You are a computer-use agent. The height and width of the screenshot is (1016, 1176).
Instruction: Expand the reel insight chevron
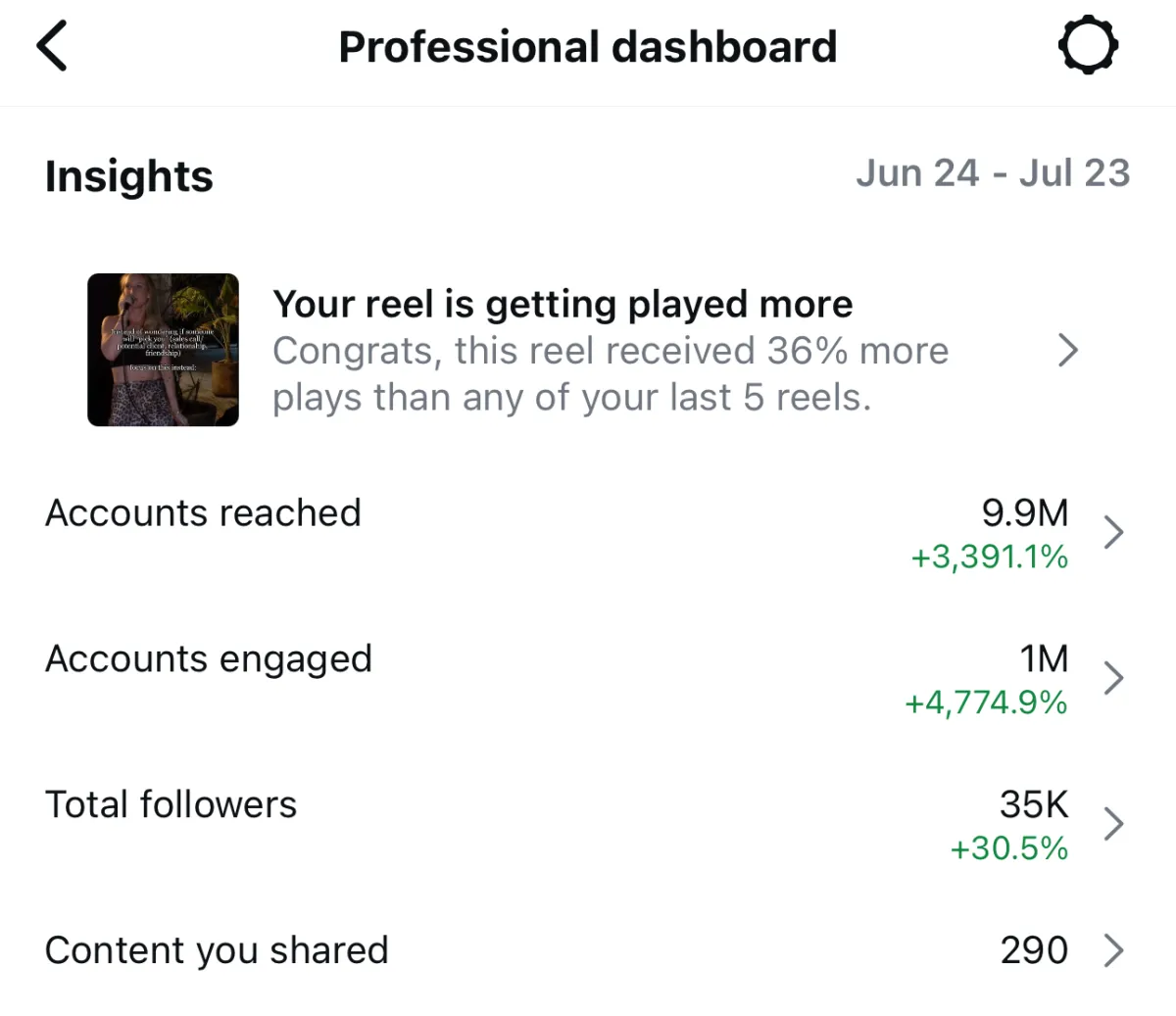pos(1068,350)
